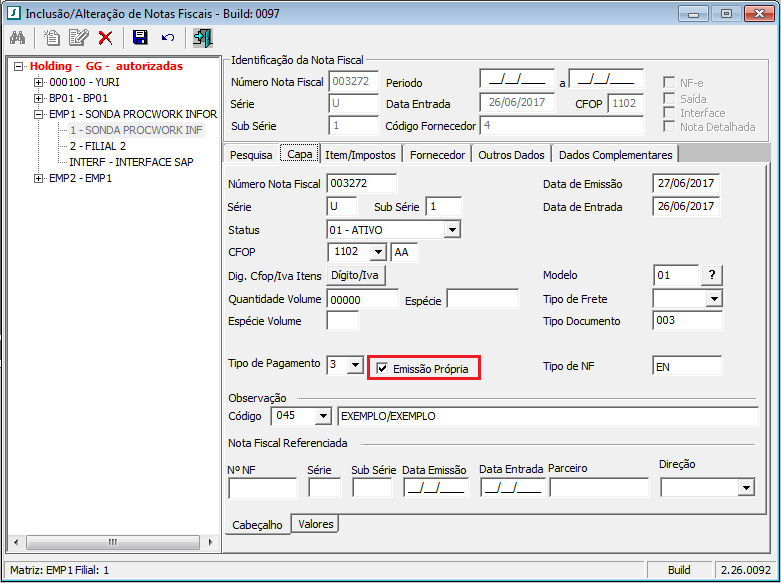Click the Dígito/Iva button
This screenshot has width=781, height=583.
click(x=357, y=275)
